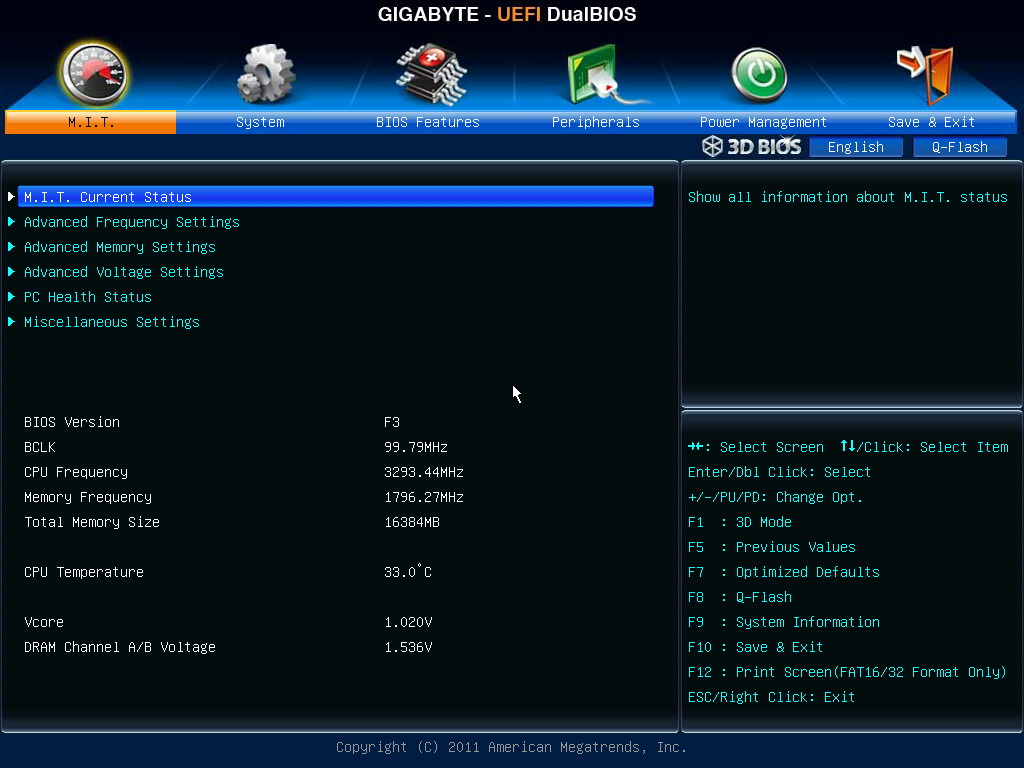Open the BIOS Features tab label
The image size is (1024, 768).
(428, 122)
